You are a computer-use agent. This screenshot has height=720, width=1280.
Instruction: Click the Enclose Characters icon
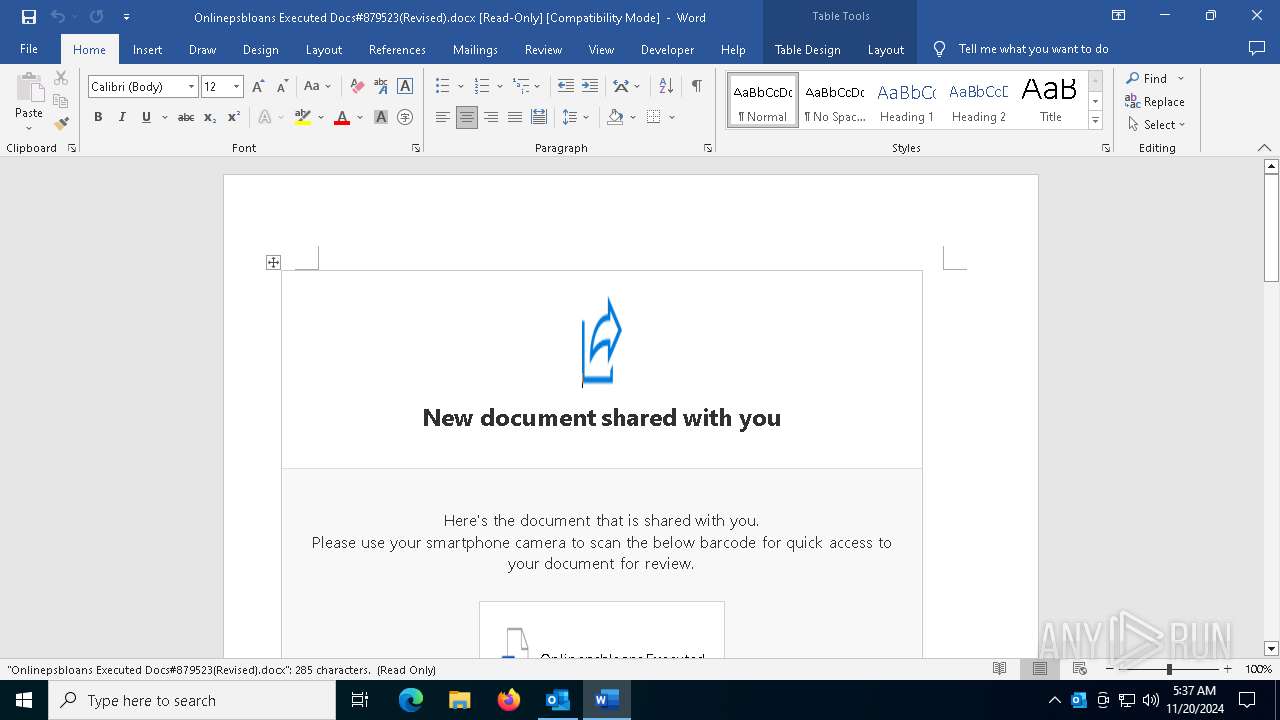(x=405, y=117)
